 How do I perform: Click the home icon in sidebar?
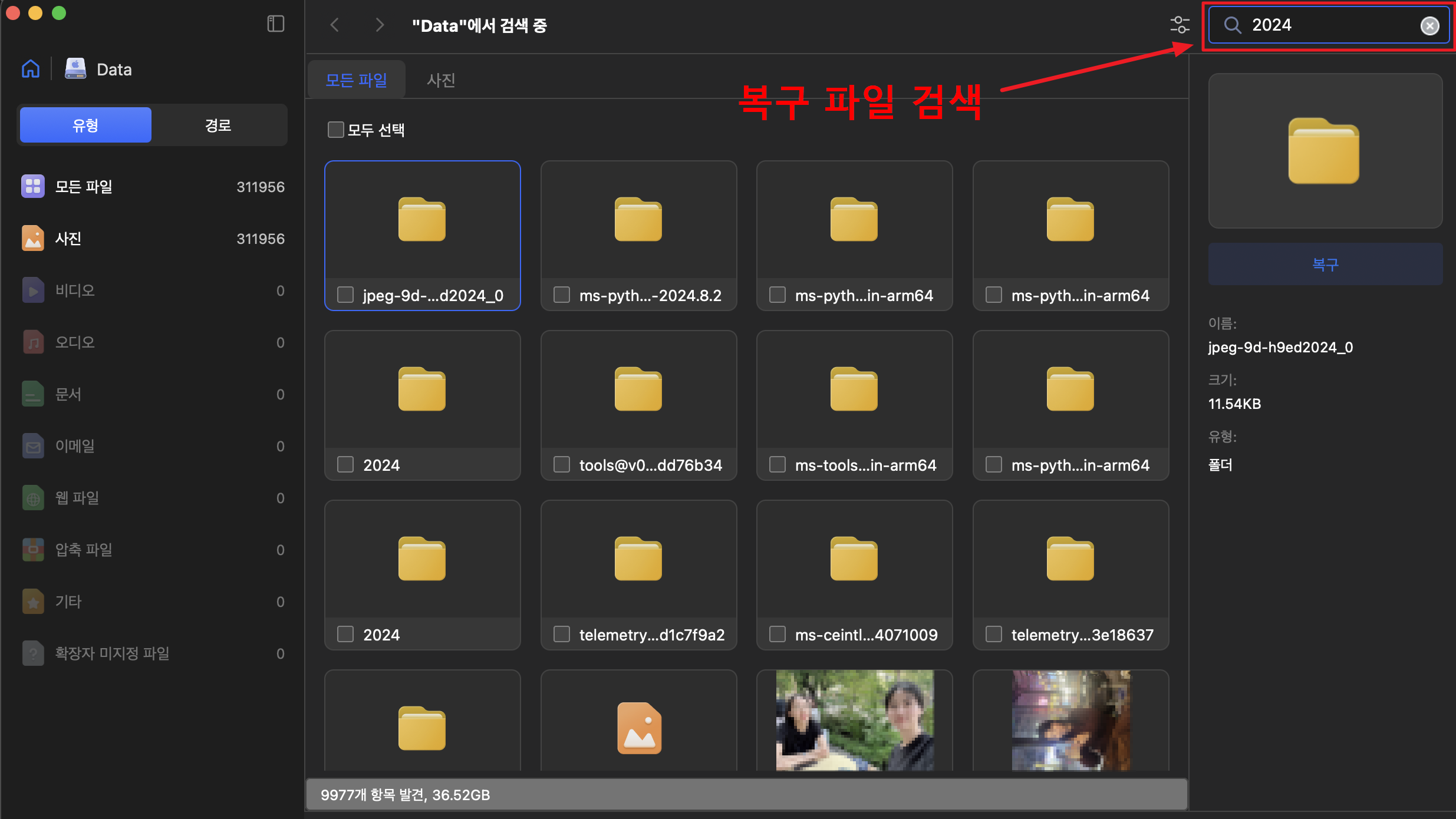[x=31, y=69]
